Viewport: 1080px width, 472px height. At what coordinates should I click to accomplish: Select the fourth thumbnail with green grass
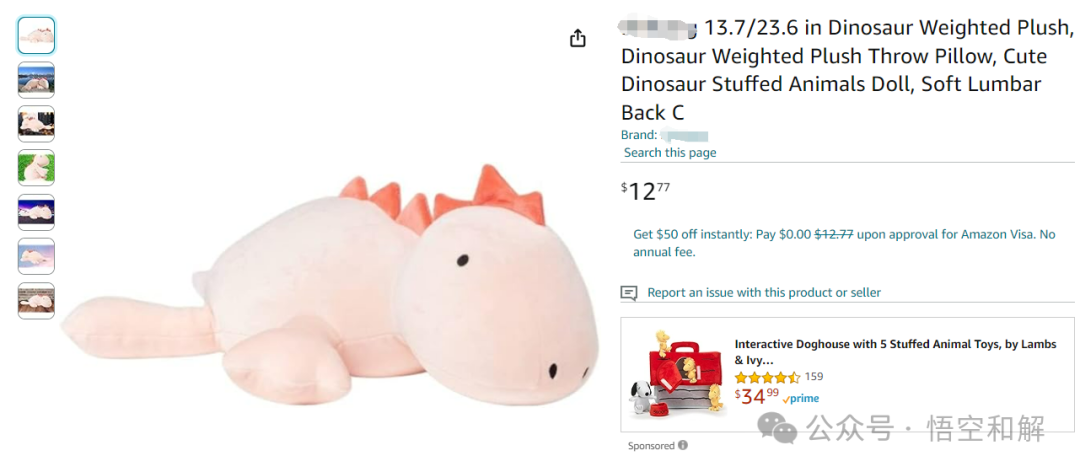[36, 168]
